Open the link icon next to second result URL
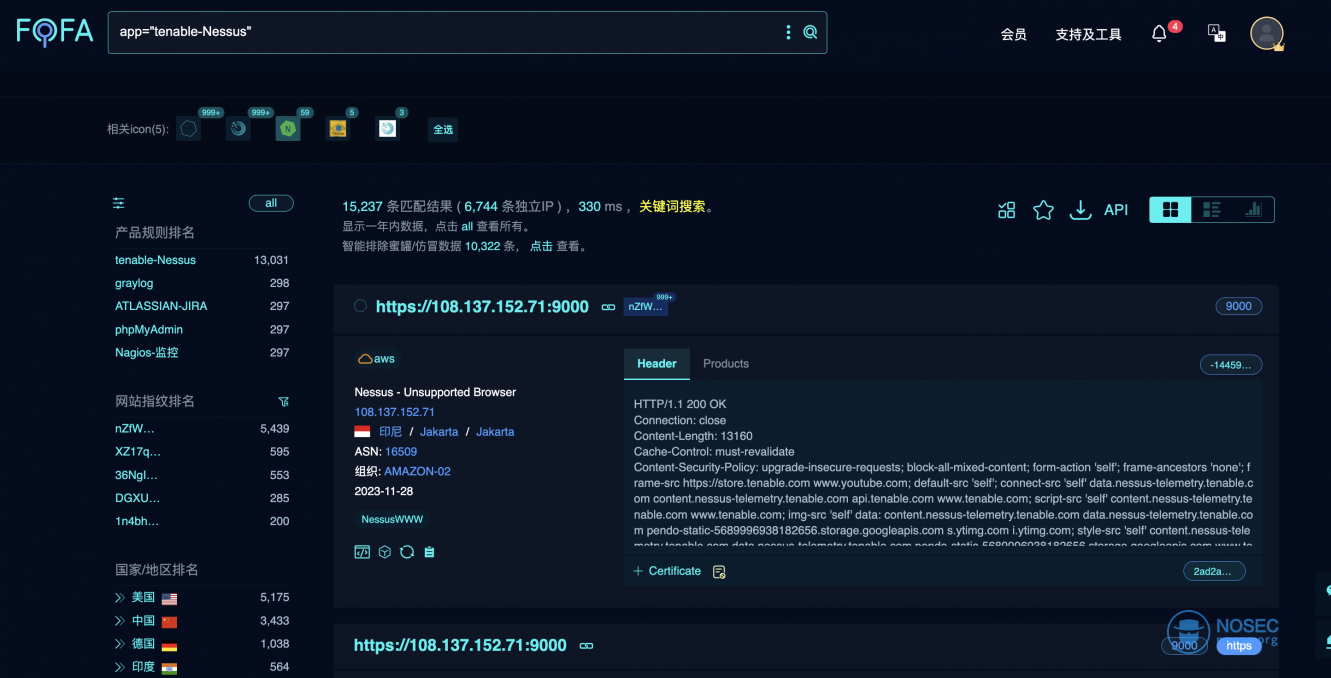The image size is (1331, 678). click(x=586, y=646)
